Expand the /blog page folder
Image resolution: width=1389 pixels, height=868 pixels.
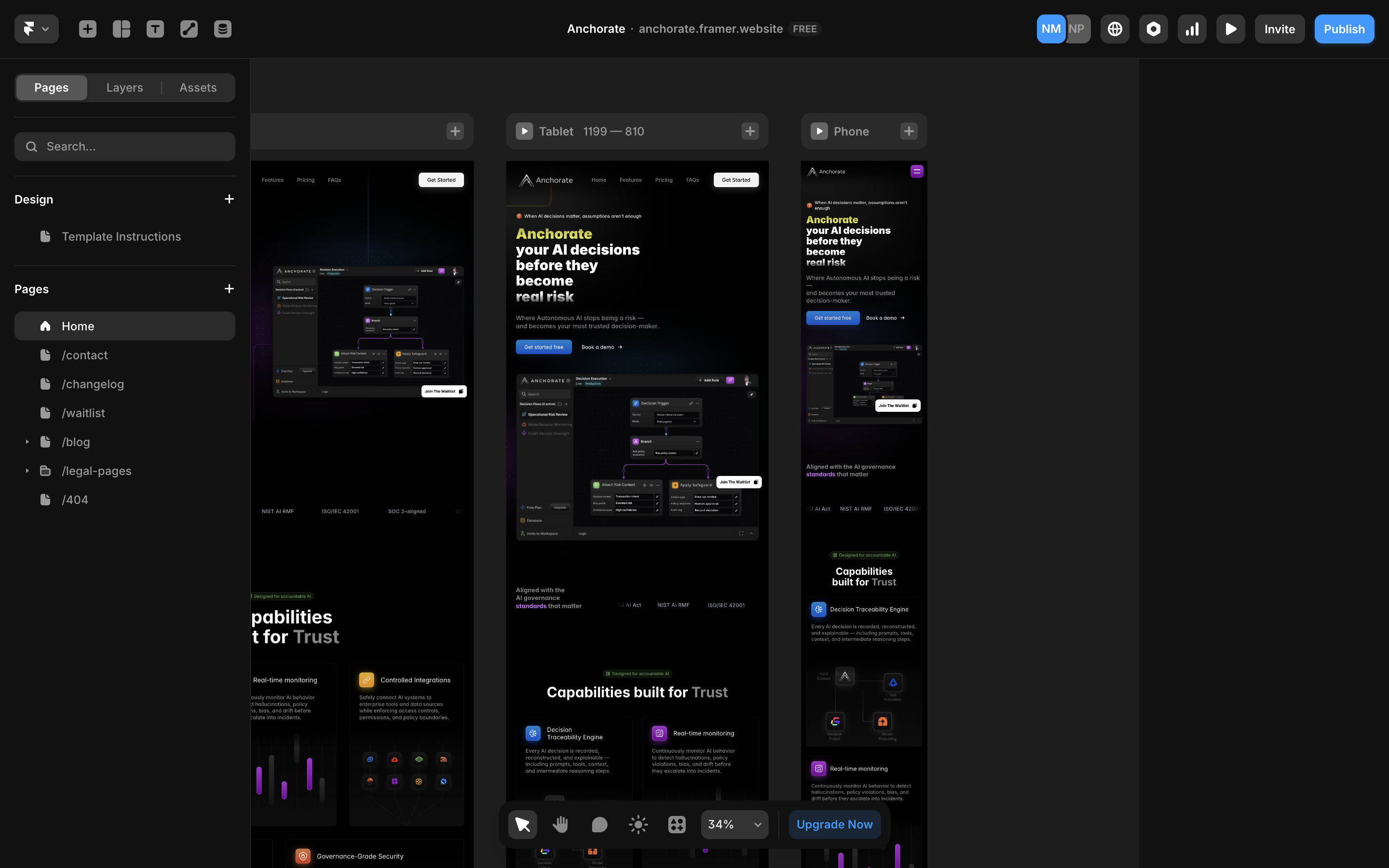point(27,442)
